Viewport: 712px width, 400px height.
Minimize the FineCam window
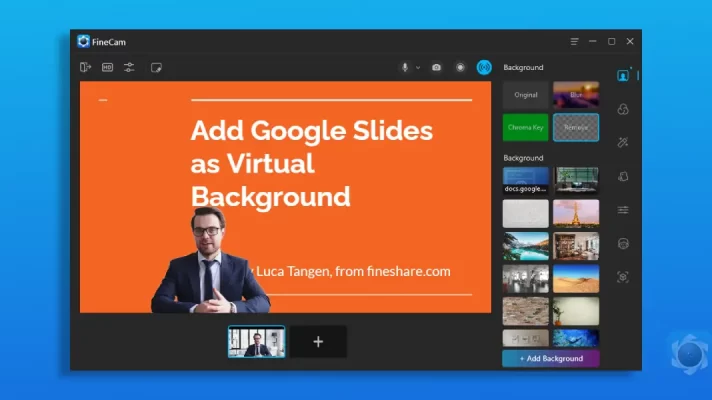point(593,41)
